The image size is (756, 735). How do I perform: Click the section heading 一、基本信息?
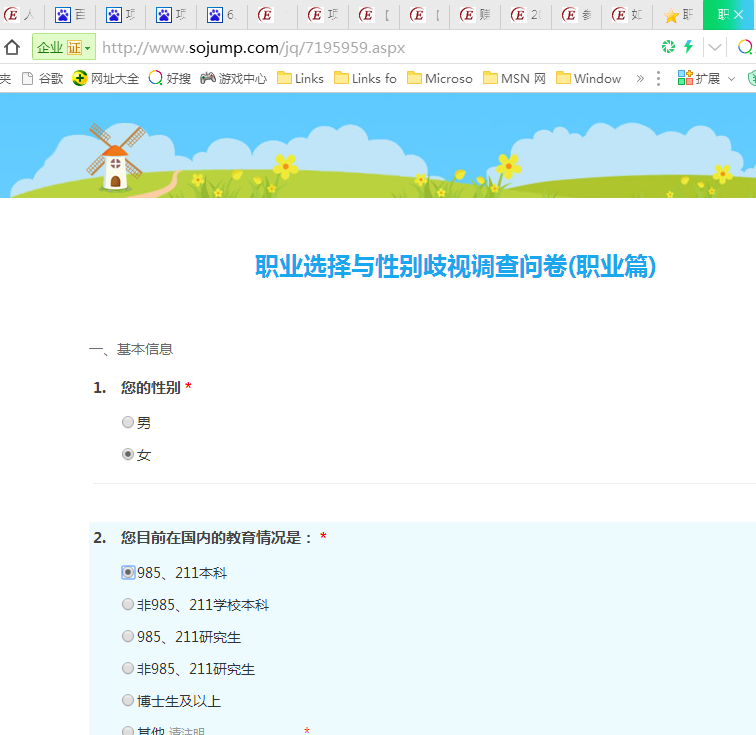point(131,349)
